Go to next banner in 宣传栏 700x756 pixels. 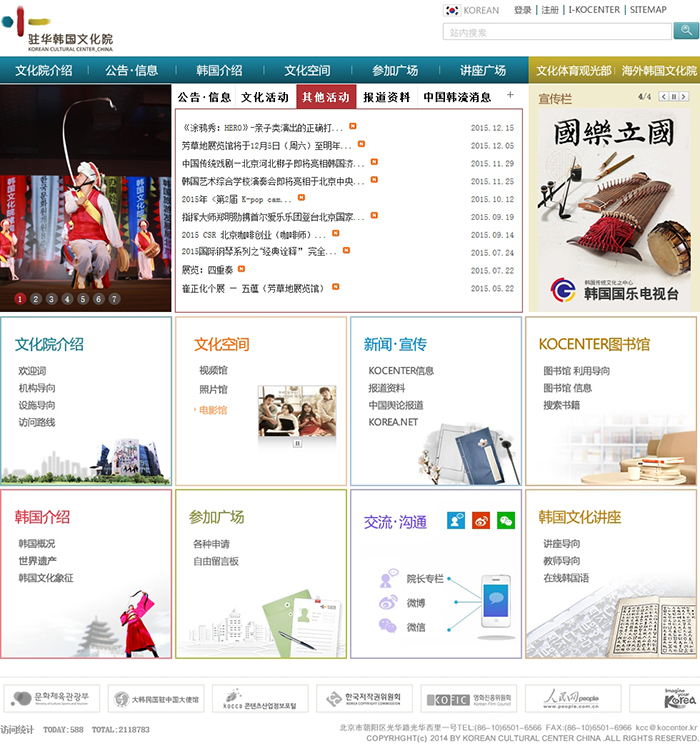click(x=685, y=97)
